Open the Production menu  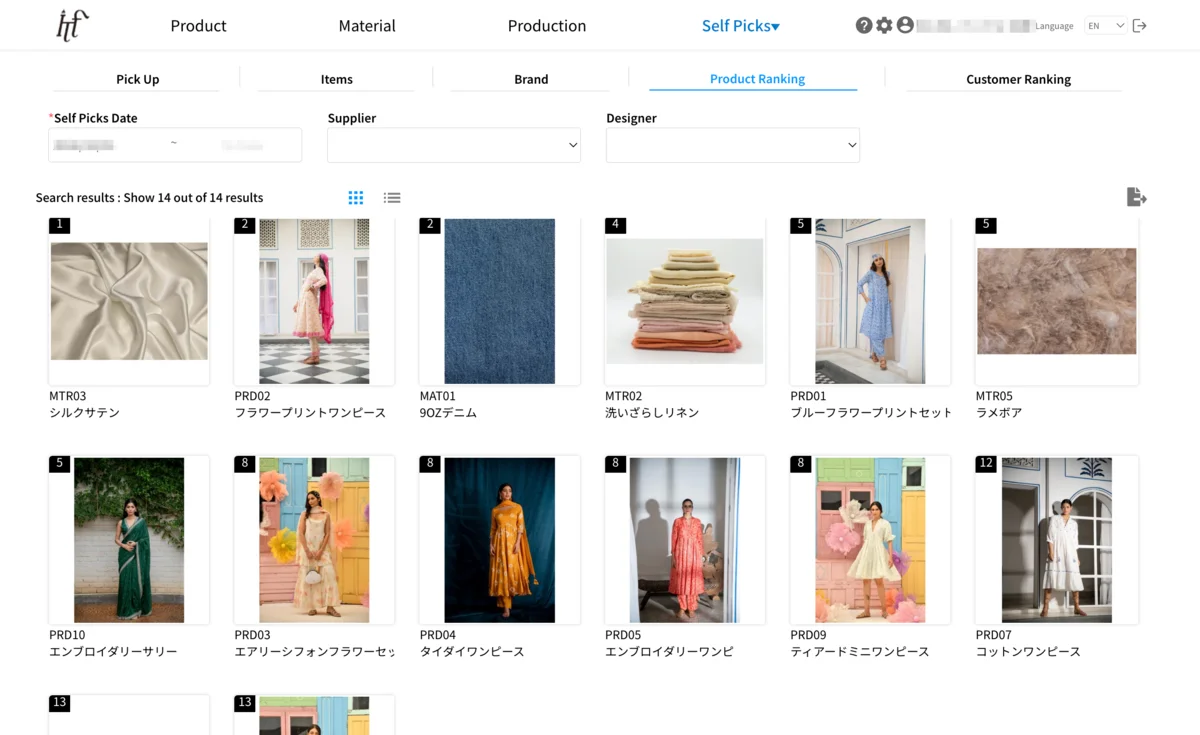click(x=547, y=26)
